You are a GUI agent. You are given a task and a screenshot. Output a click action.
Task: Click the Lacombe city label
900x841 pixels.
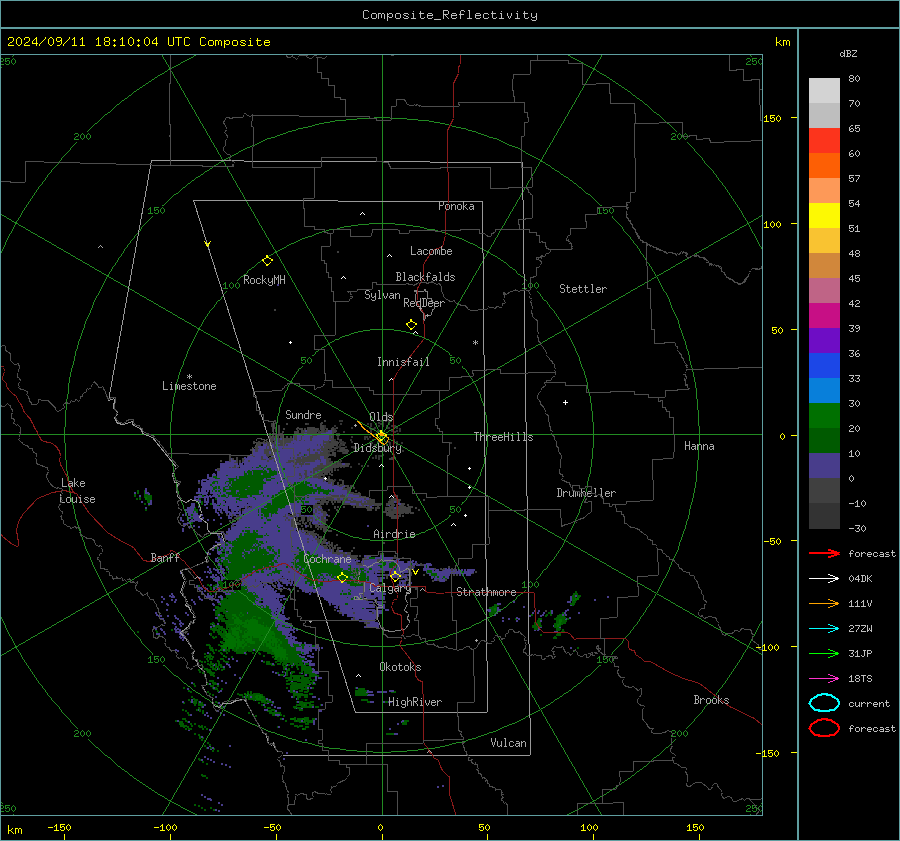[431, 251]
